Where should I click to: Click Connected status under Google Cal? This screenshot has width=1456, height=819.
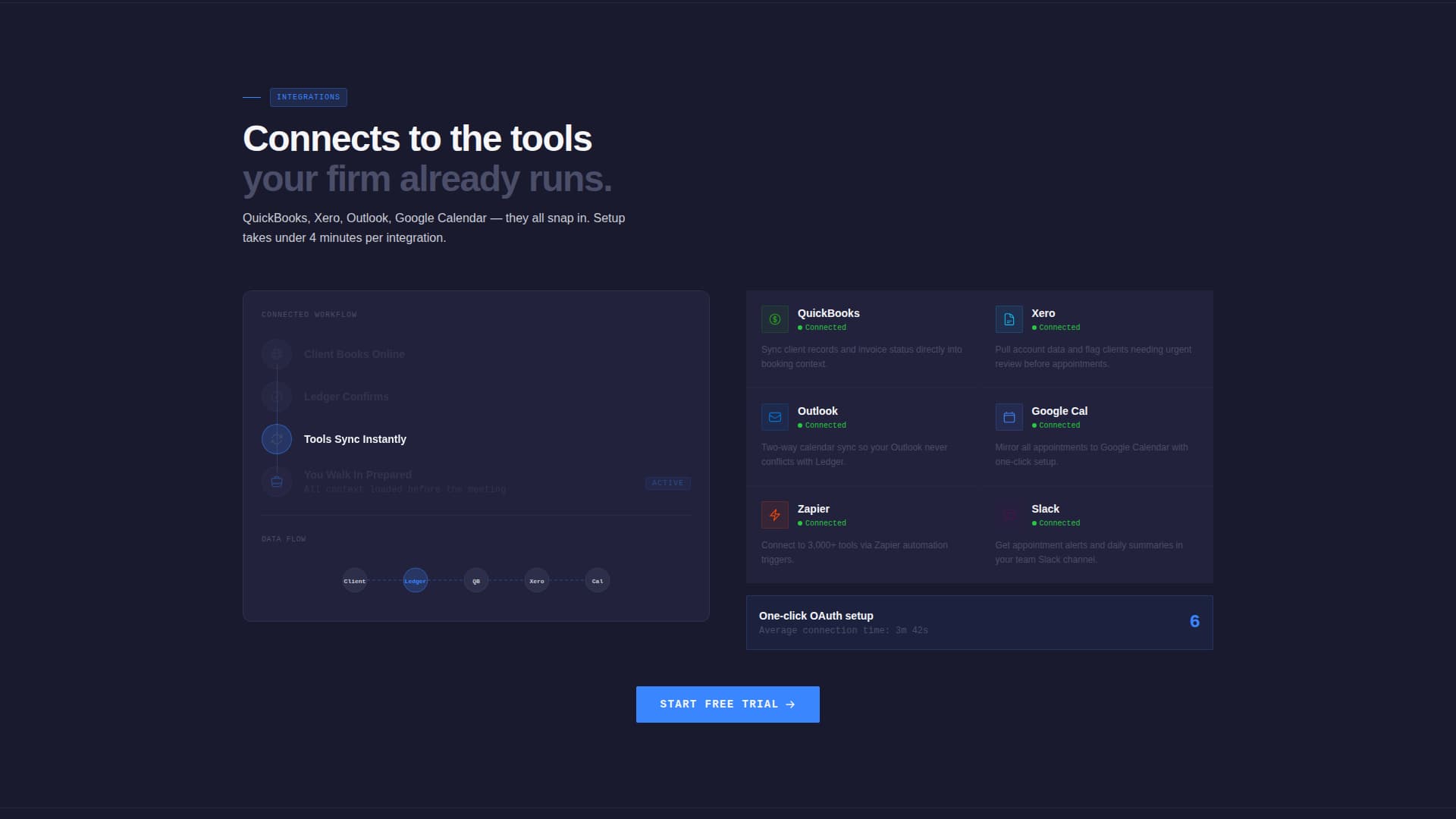[x=1056, y=425]
